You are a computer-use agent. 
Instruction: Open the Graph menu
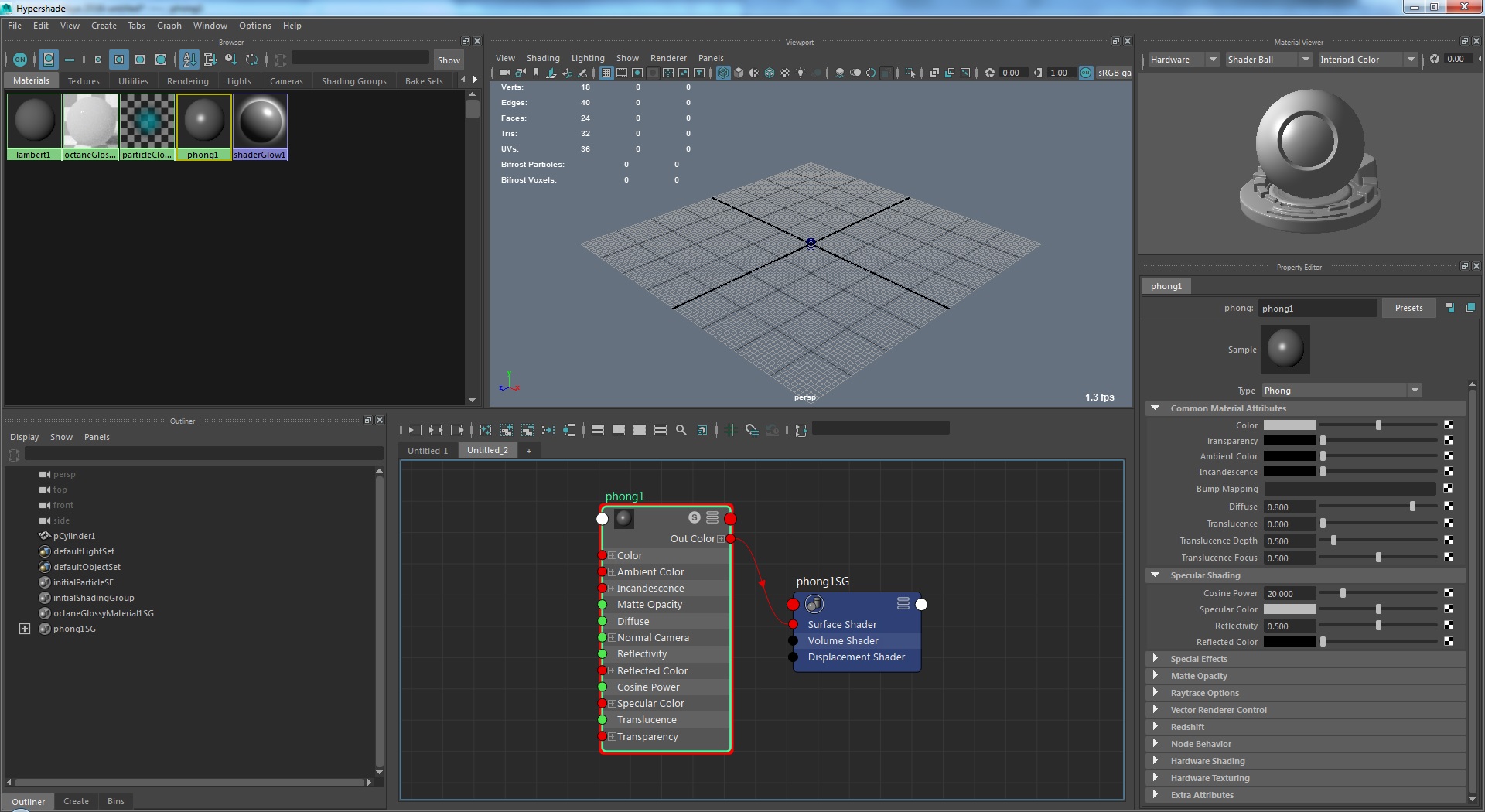[169, 26]
